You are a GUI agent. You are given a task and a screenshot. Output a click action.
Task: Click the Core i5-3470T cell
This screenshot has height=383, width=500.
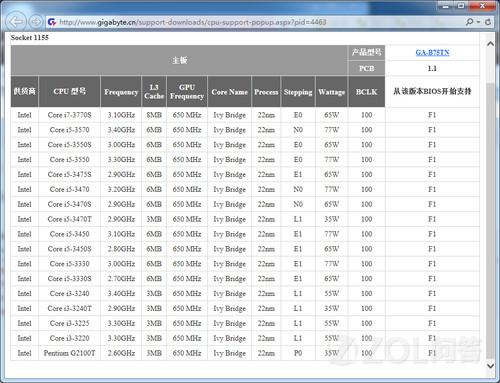tap(69, 219)
